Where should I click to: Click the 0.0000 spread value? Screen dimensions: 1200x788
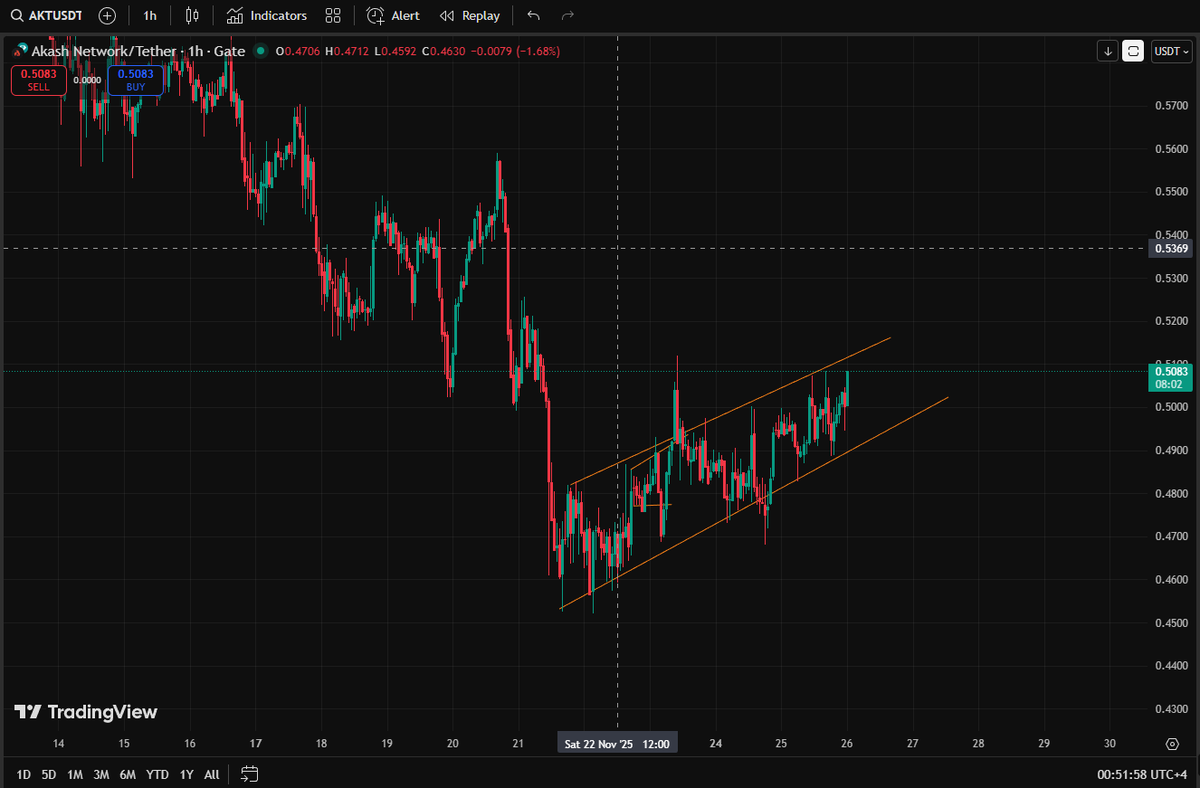click(87, 80)
